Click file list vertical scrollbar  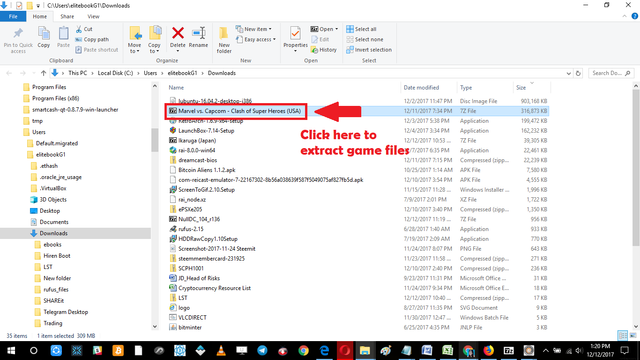click(x=636, y=167)
